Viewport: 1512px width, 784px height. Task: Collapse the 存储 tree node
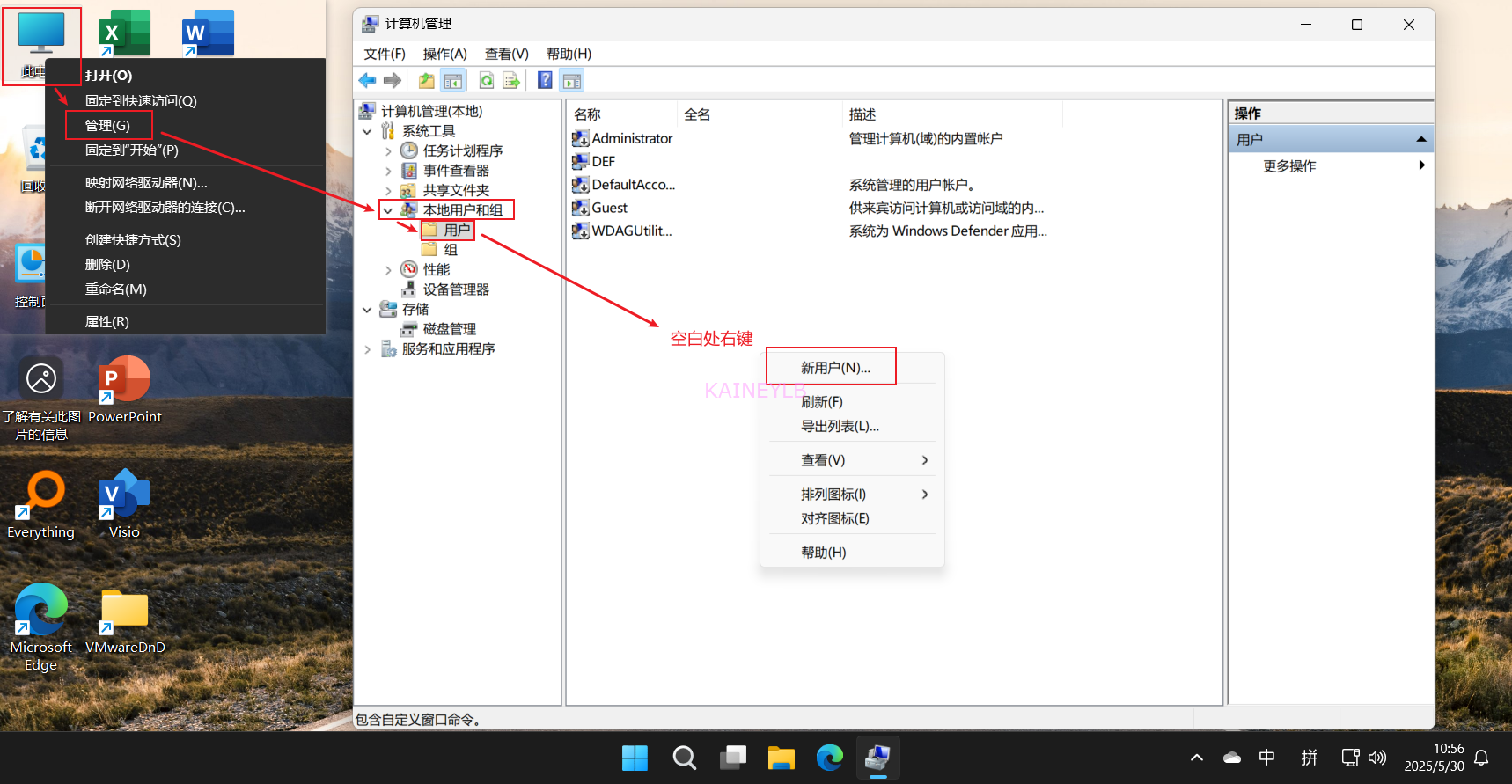[367, 310]
